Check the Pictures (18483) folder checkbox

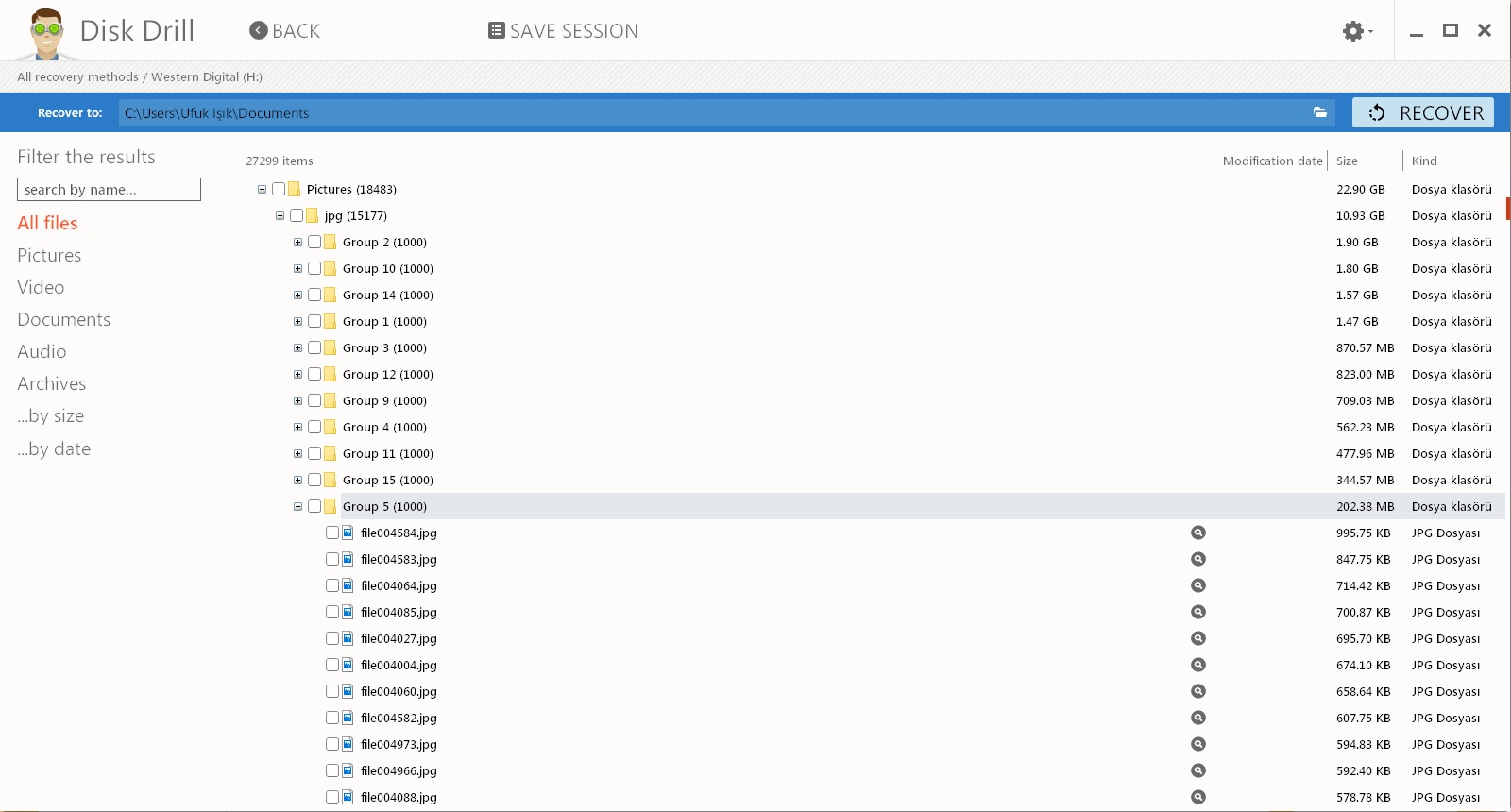(279, 189)
